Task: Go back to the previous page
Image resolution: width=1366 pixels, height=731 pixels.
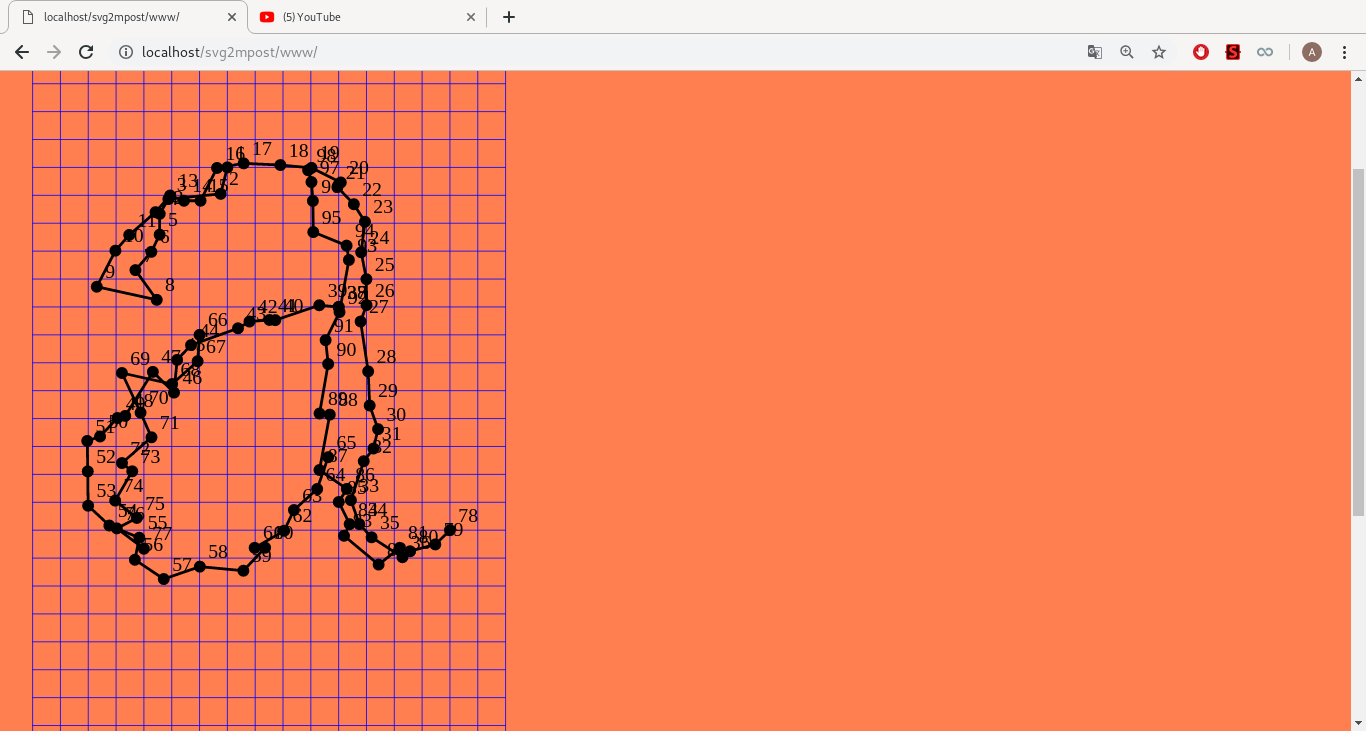Action: (x=22, y=52)
